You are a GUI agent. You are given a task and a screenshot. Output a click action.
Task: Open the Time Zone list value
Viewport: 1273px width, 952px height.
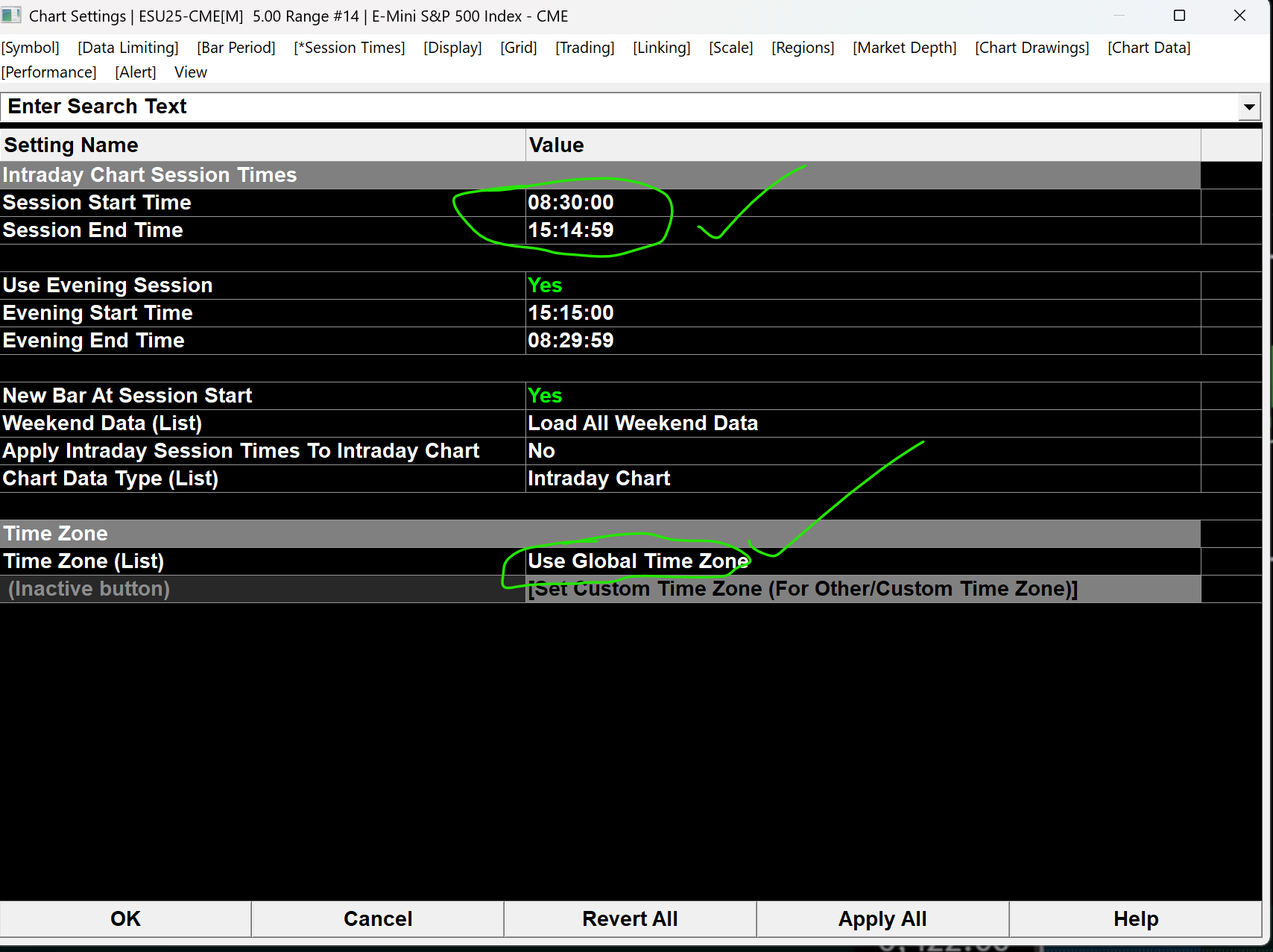[863, 561]
